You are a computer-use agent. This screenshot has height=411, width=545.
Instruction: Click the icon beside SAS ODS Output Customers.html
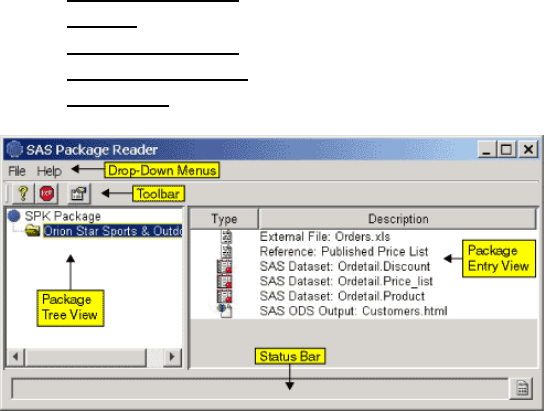click(x=225, y=310)
